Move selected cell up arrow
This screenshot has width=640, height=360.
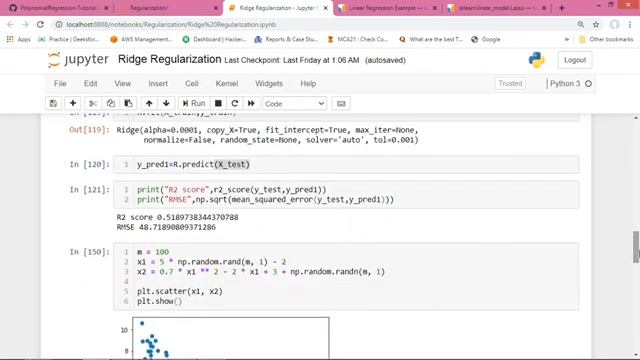pyautogui.click(x=149, y=104)
